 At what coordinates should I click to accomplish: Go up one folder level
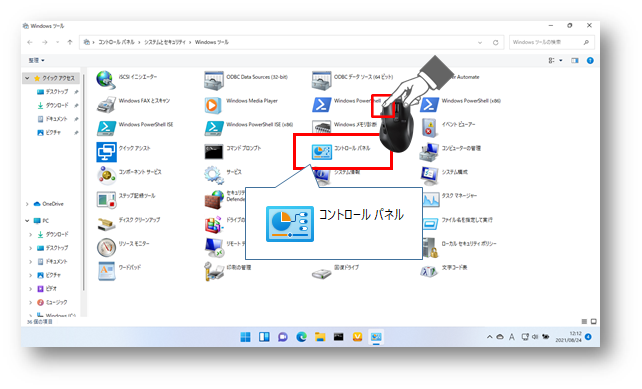point(70,42)
